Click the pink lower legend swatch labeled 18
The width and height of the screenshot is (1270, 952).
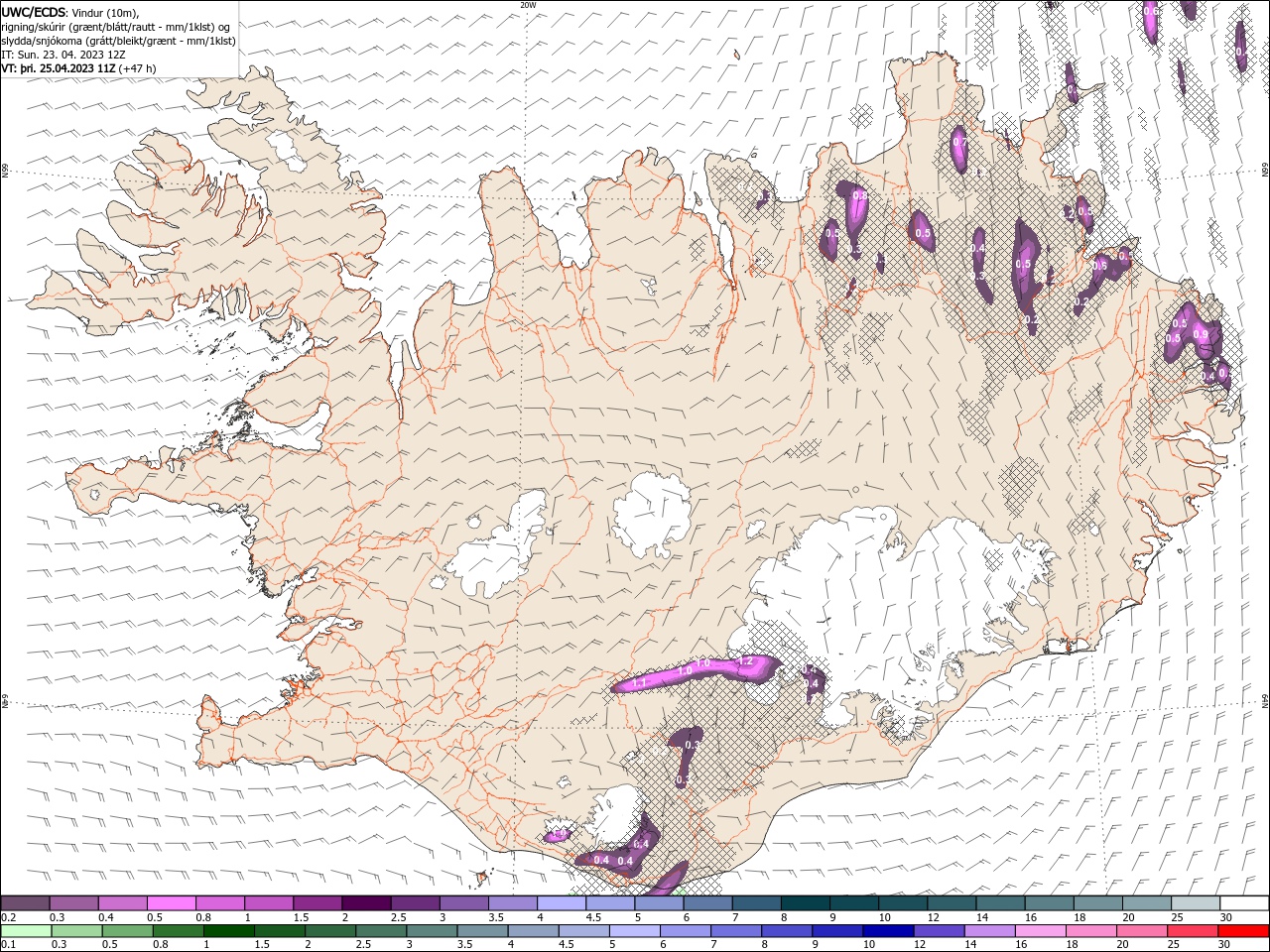pyautogui.click(x=1091, y=931)
